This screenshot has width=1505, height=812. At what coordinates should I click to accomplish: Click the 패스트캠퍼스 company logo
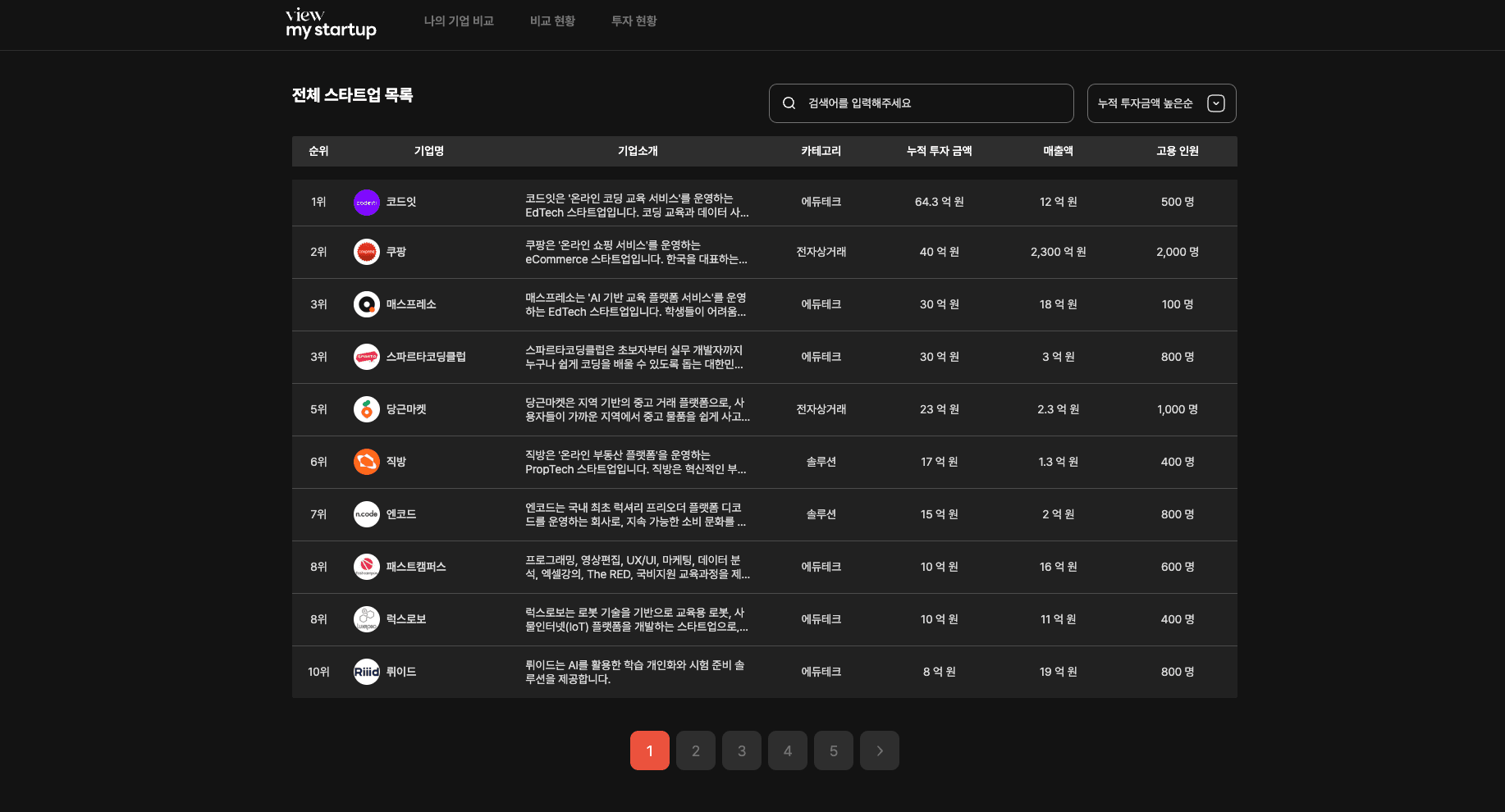click(367, 567)
